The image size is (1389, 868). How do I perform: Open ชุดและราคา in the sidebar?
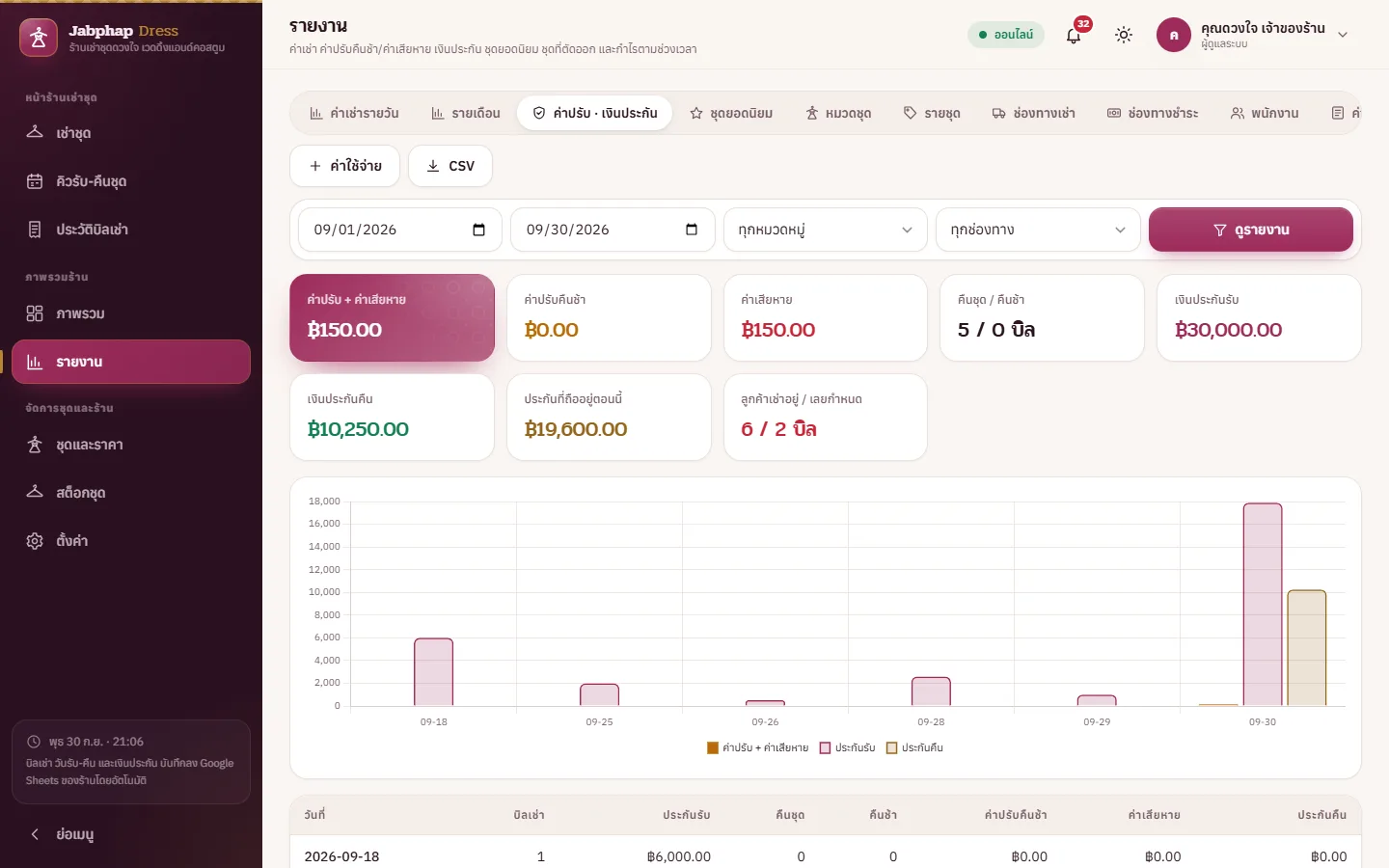(131, 445)
